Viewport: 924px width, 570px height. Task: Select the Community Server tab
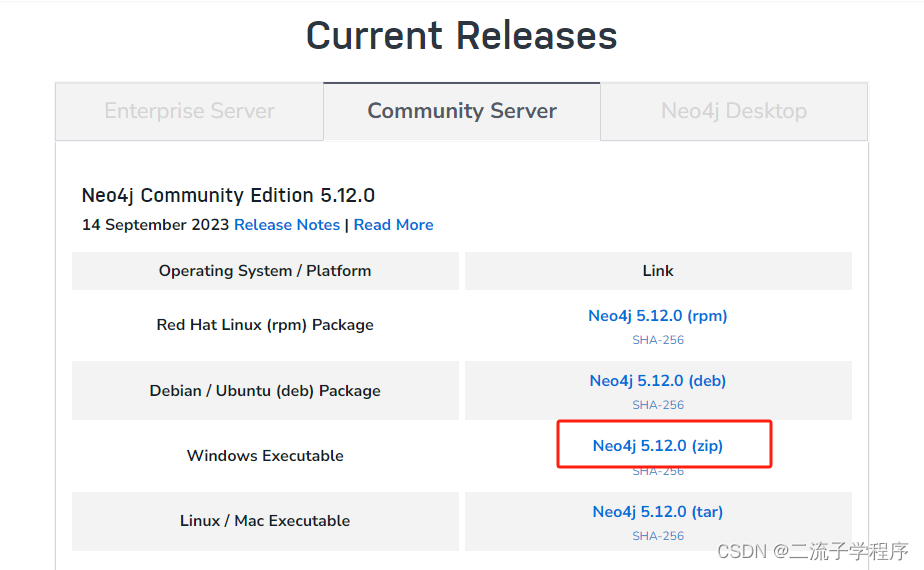pyautogui.click(x=462, y=111)
